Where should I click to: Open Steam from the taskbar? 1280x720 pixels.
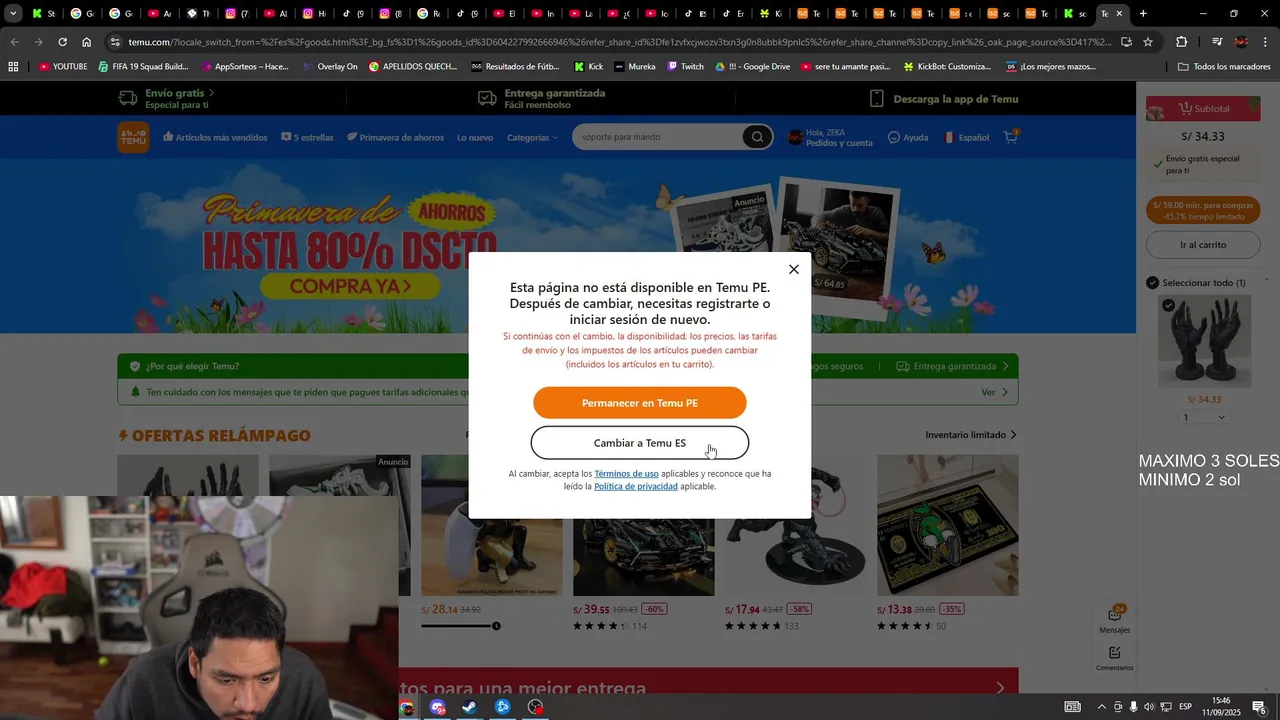[x=469, y=707]
